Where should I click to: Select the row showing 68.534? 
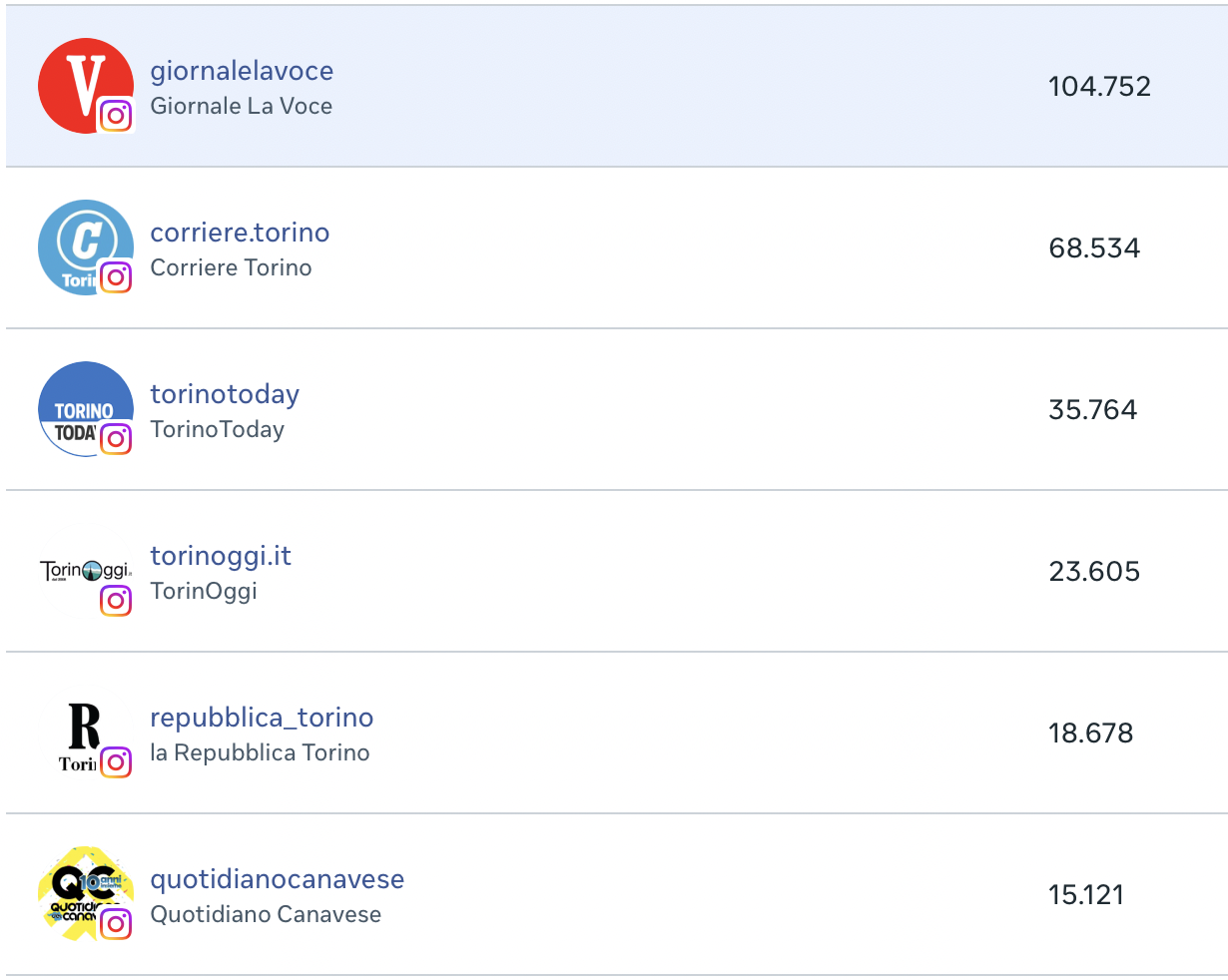point(616,247)
